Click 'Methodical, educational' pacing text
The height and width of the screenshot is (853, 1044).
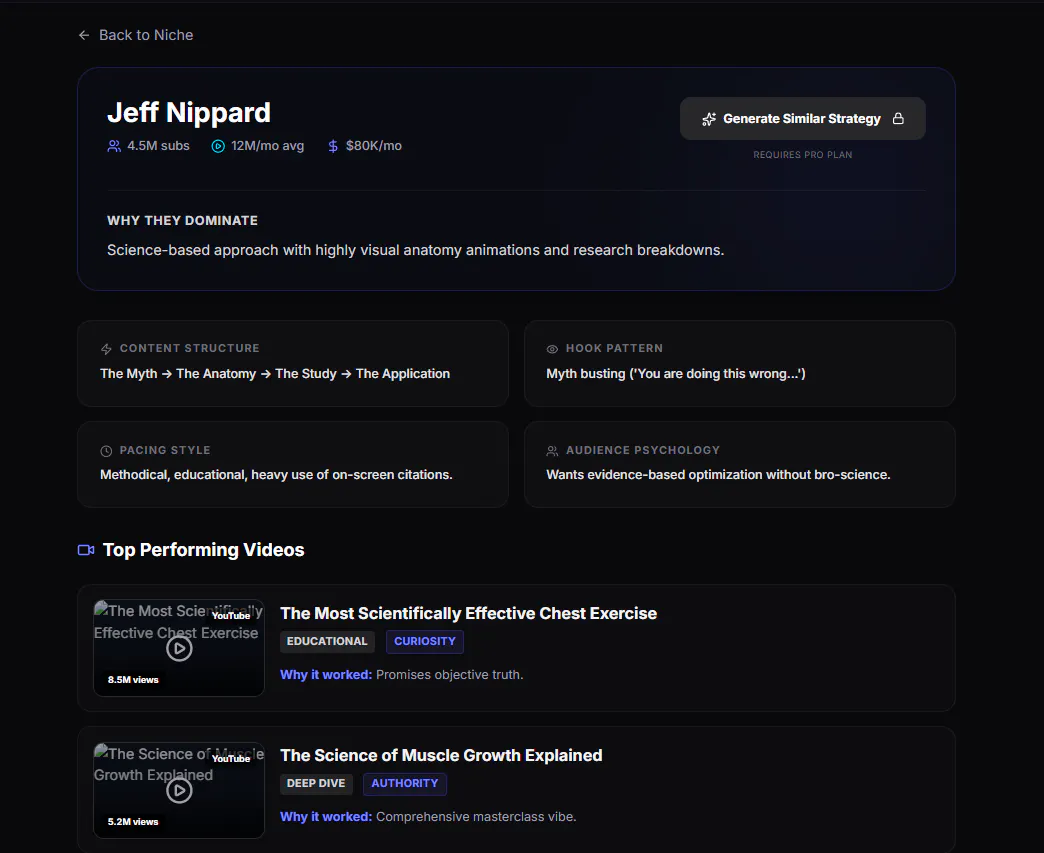point(276,475)
